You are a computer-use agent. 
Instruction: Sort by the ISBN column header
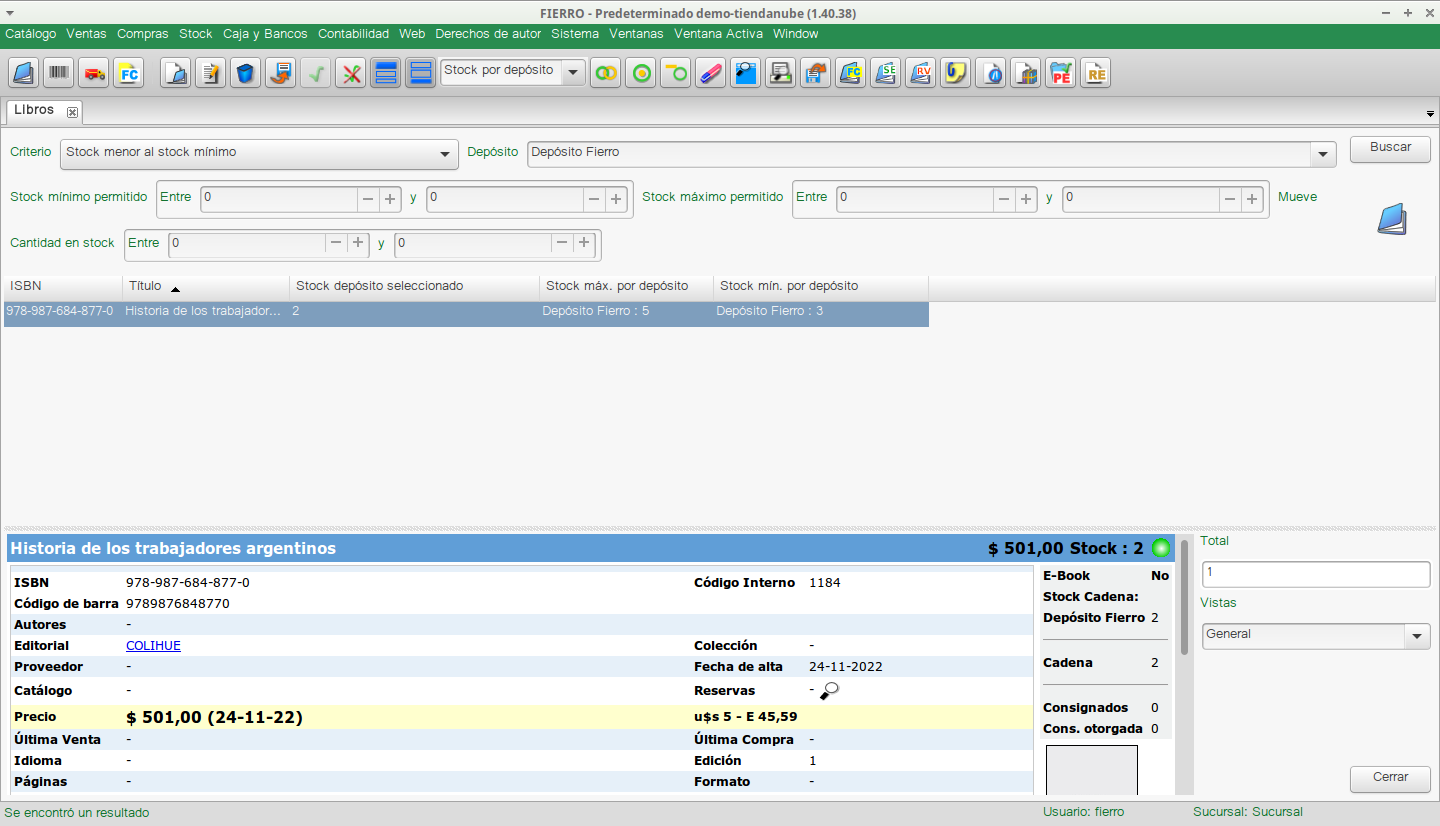[x=63, y=286]
